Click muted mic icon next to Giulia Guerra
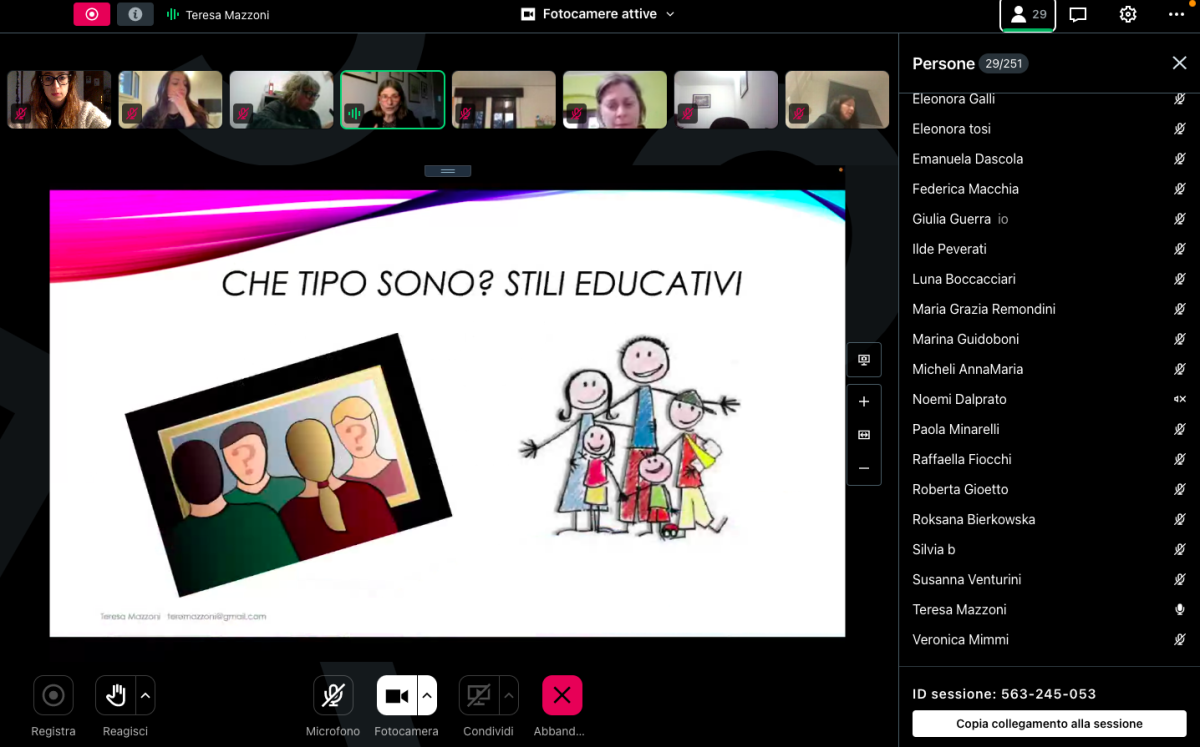The width and height of the screenshot is (1200, 747). click(x=1180, y=219)
